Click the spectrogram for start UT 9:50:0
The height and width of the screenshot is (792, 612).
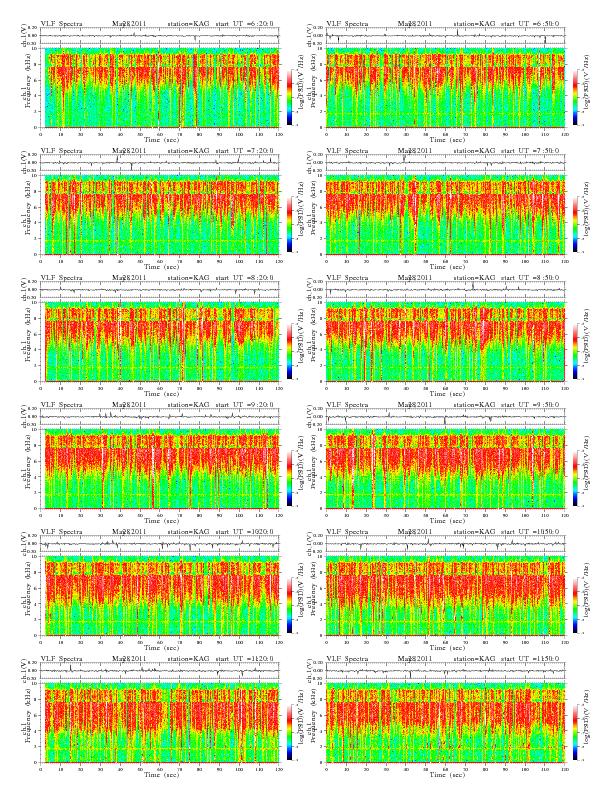[x=445, y=469]
